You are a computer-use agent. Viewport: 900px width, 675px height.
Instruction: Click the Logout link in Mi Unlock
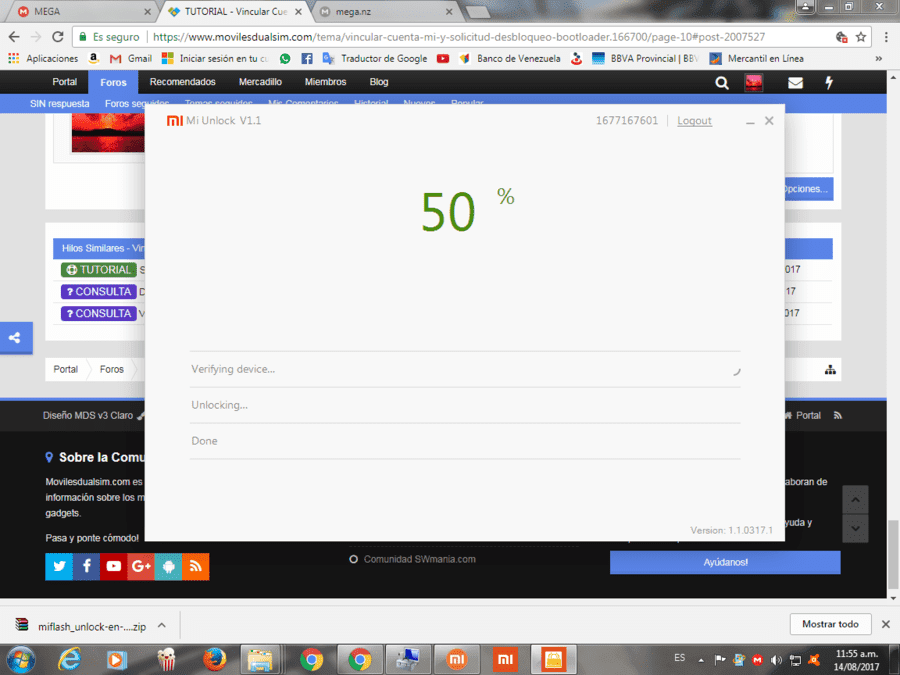(694, 121)
